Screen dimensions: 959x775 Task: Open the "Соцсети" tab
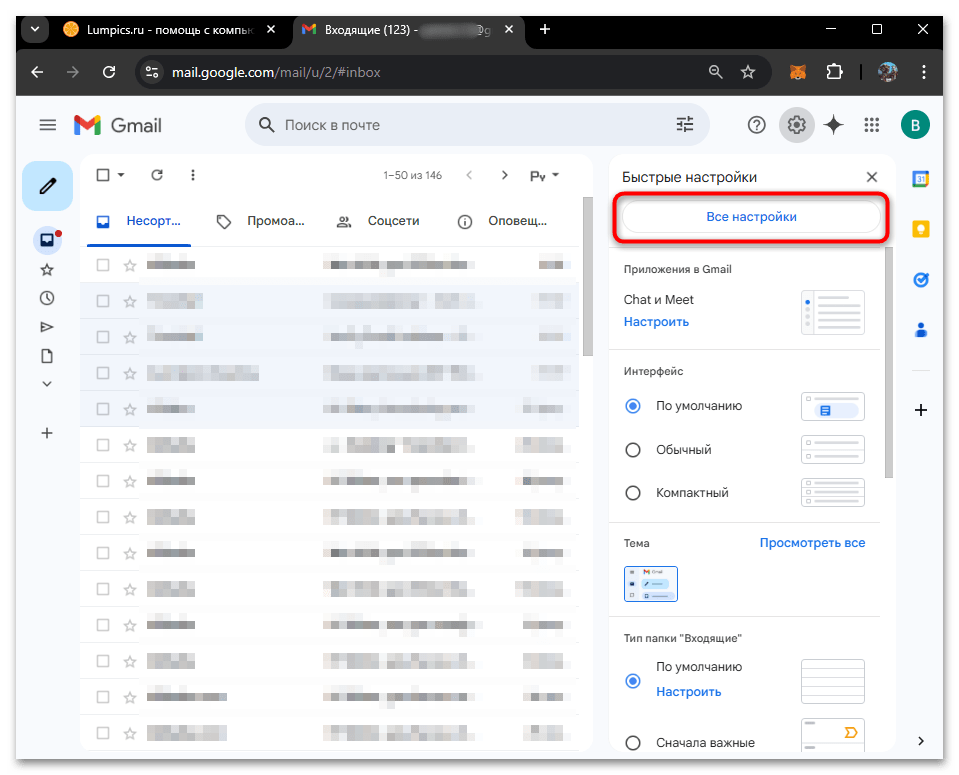tap(379, 221)
